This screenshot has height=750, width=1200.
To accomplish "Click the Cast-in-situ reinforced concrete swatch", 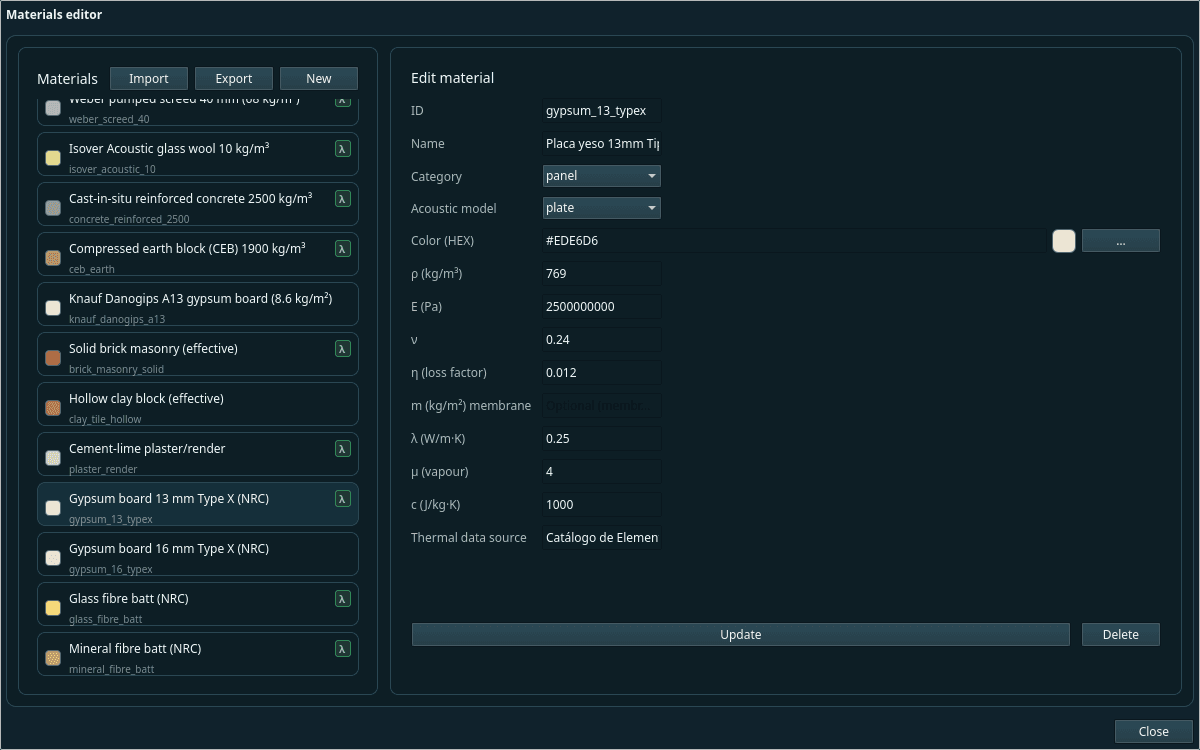I will [53, 208].
